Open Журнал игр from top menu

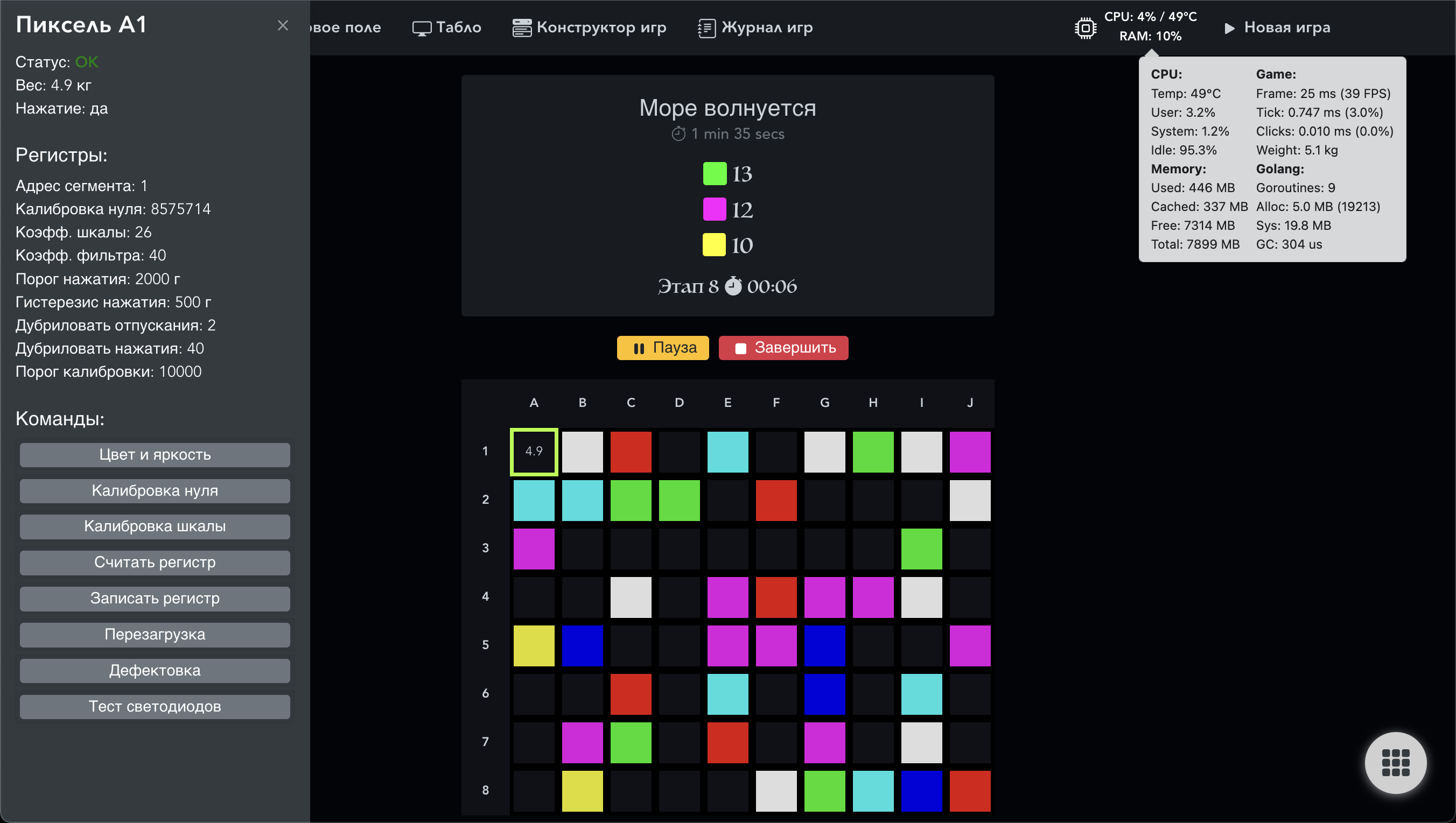click(x=755, y=27)
